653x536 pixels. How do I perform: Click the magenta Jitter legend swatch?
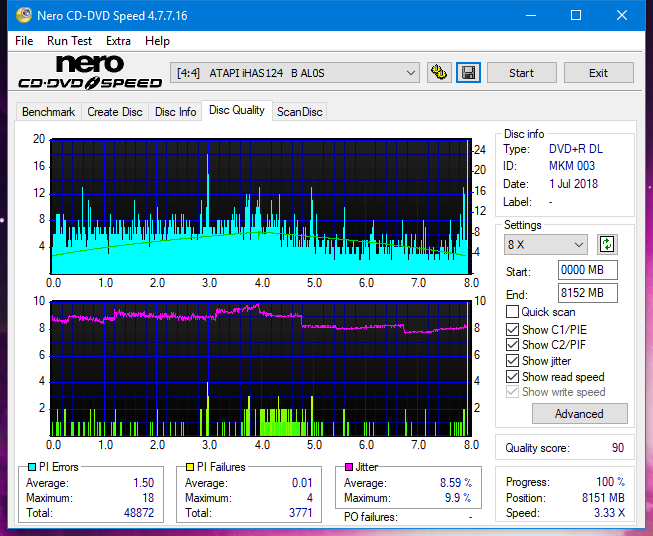349,467
